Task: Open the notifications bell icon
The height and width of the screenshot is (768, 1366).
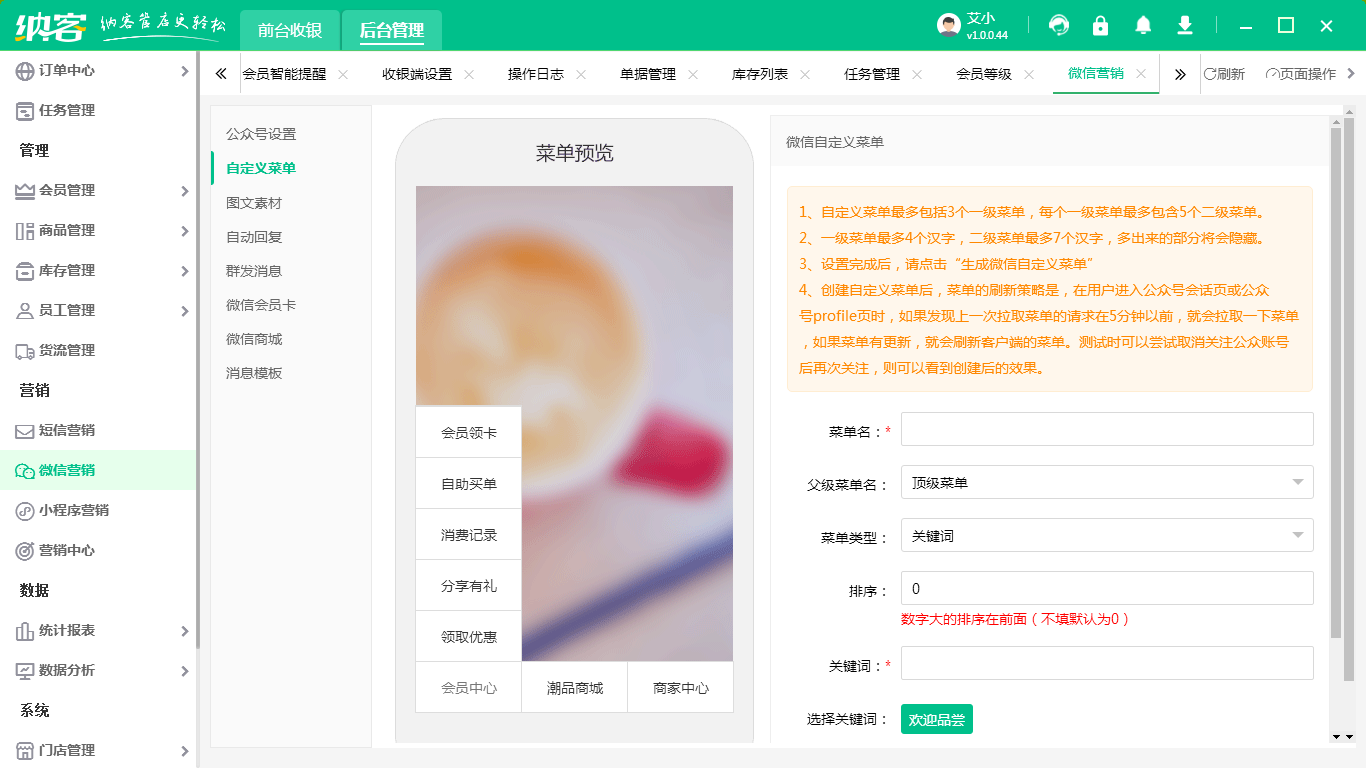Action: [x=1143, y=26]
